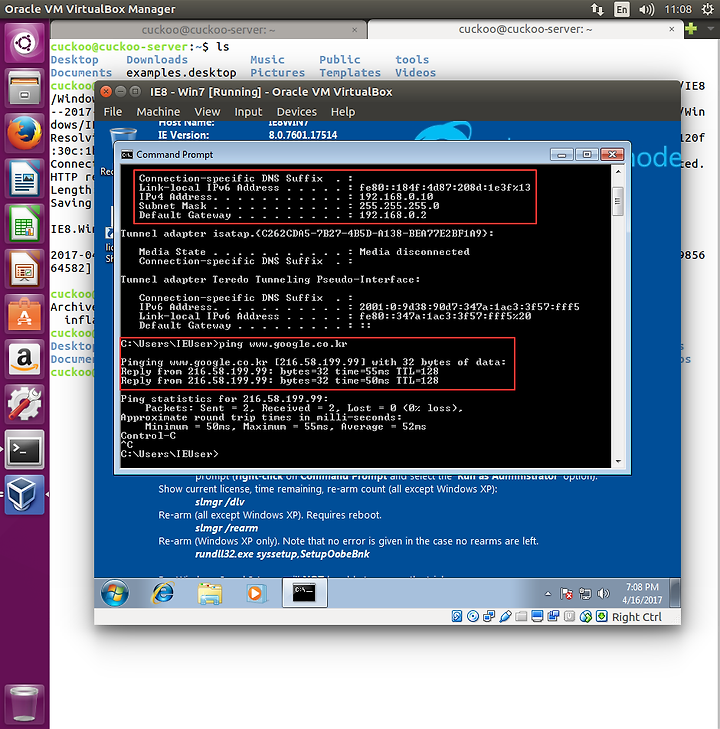Close the first terminal tab
The width and height of the screenshot is (720, 729).
click(x=355, y=30)
